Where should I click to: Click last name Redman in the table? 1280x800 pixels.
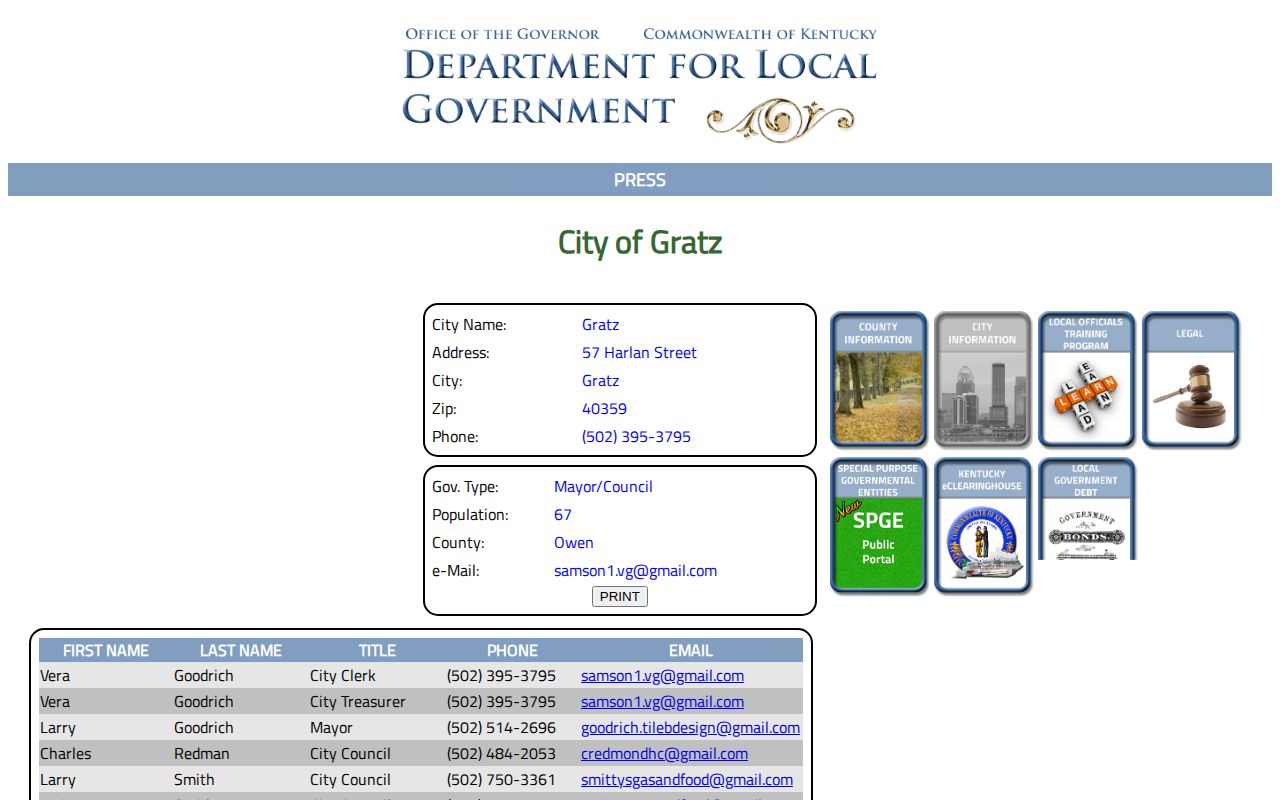[x=202, y=754]
